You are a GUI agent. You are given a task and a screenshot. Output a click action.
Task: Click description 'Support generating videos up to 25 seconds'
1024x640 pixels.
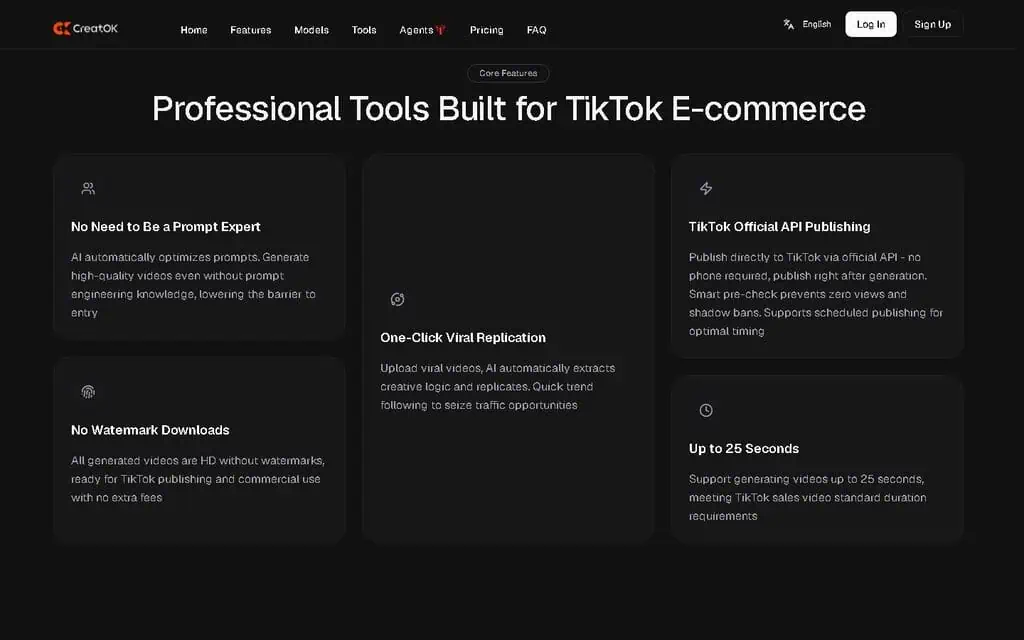coord(808,498)
